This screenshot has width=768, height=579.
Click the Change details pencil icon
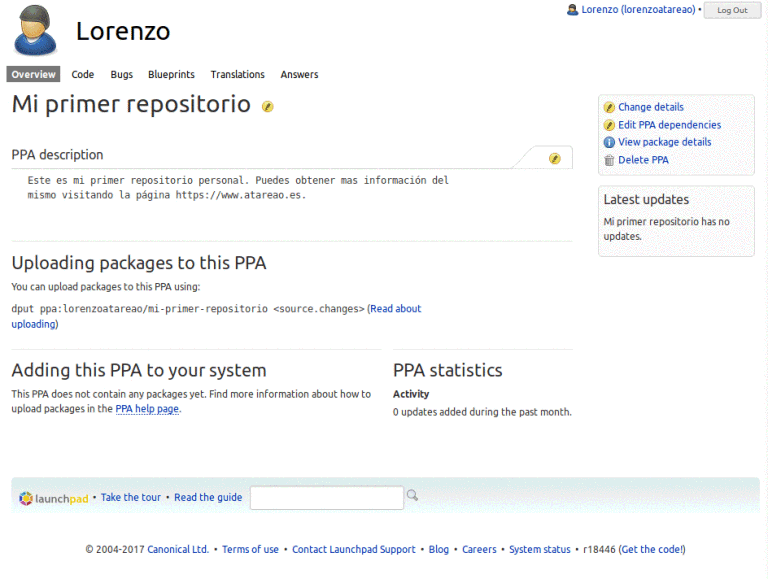[609, 107]
